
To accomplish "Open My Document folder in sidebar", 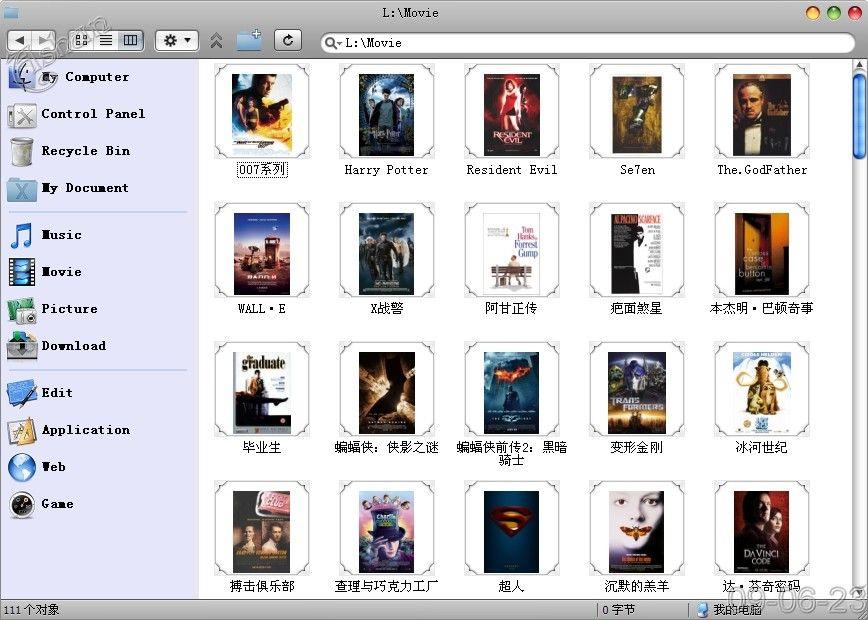I will tap(69, 188).
